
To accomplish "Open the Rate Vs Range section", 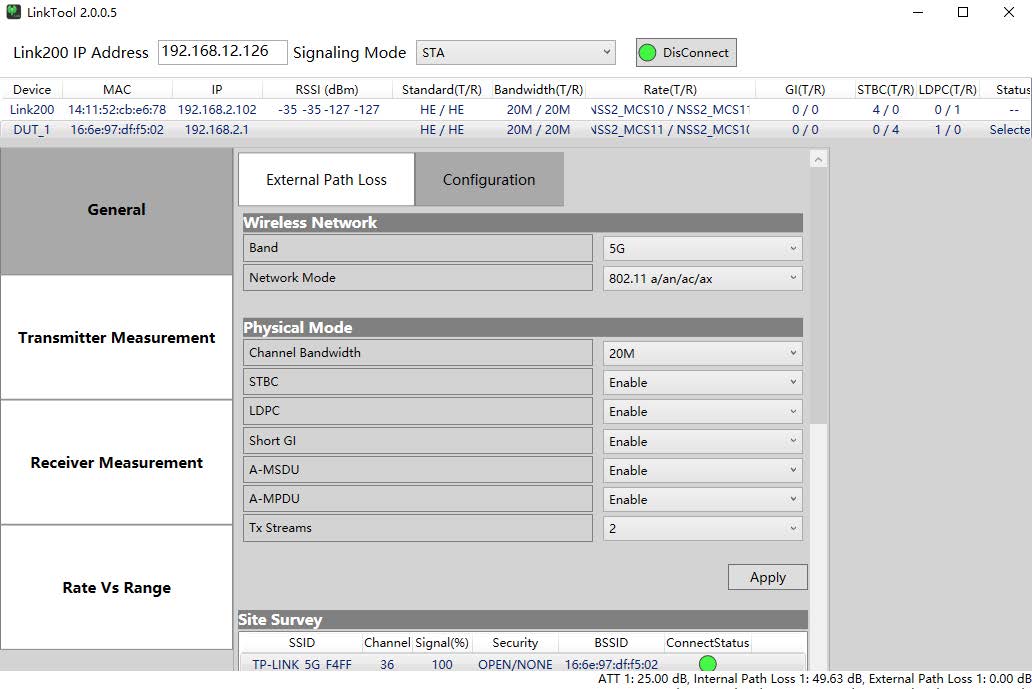I will pos(117,588).
